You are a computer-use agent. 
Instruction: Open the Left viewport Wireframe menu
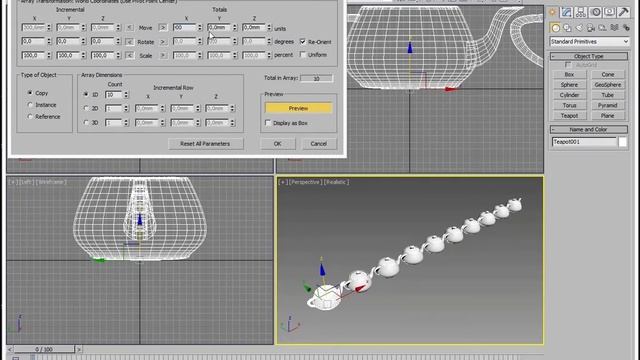click(x=51, y=182)
